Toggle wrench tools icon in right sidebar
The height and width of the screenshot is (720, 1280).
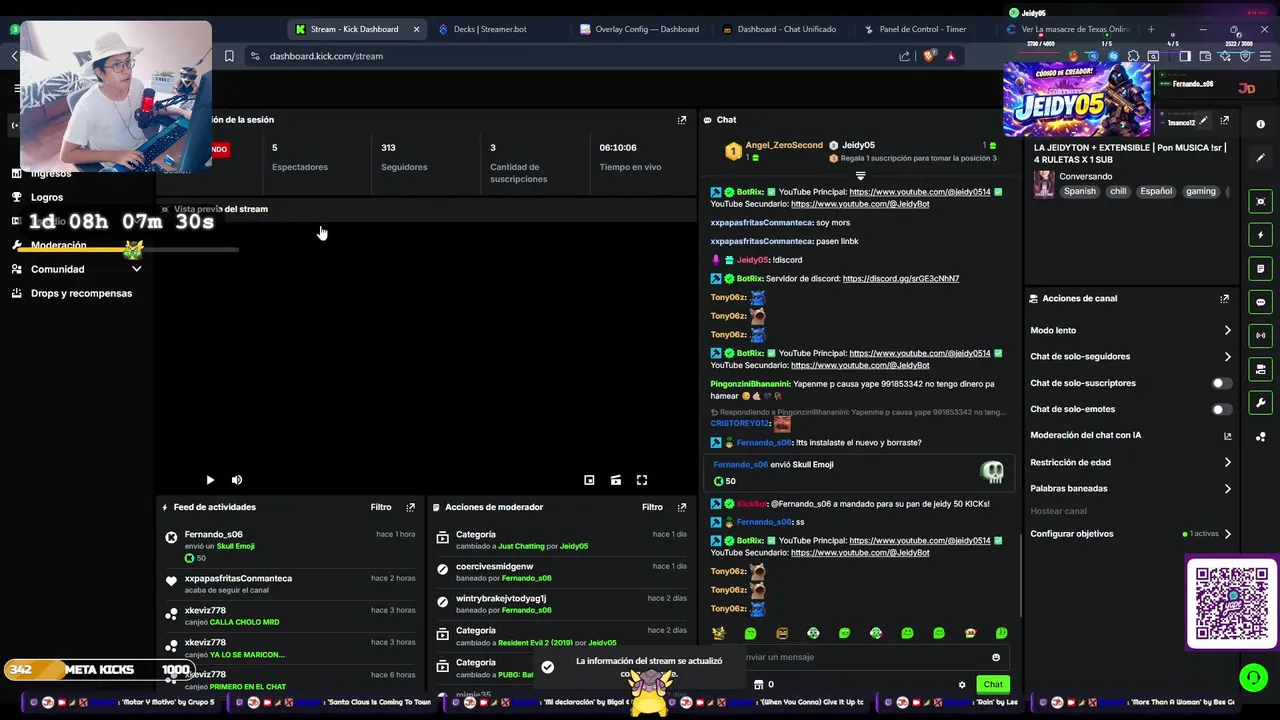[1260, 403]
